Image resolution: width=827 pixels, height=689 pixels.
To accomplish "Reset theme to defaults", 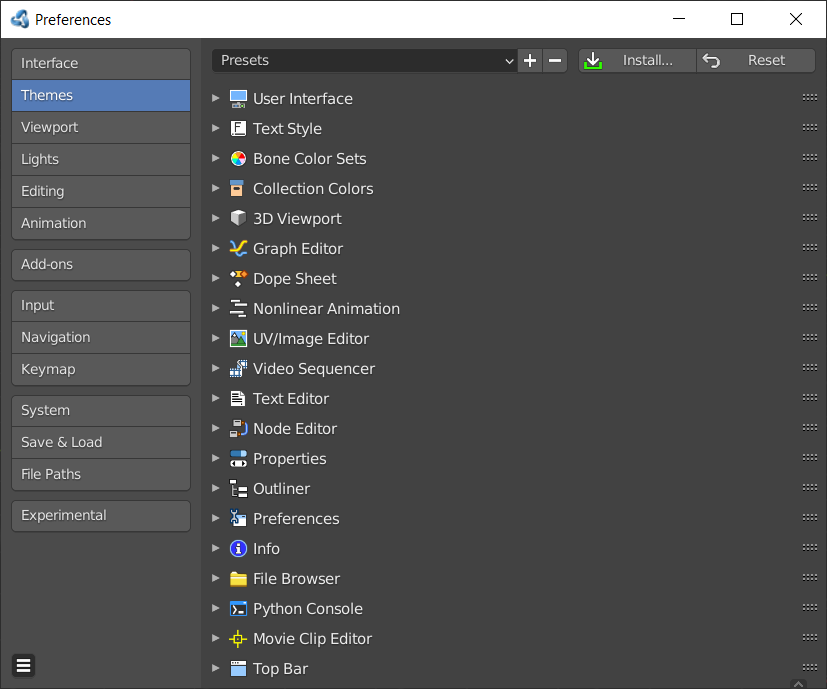I will tap(756, 61).
